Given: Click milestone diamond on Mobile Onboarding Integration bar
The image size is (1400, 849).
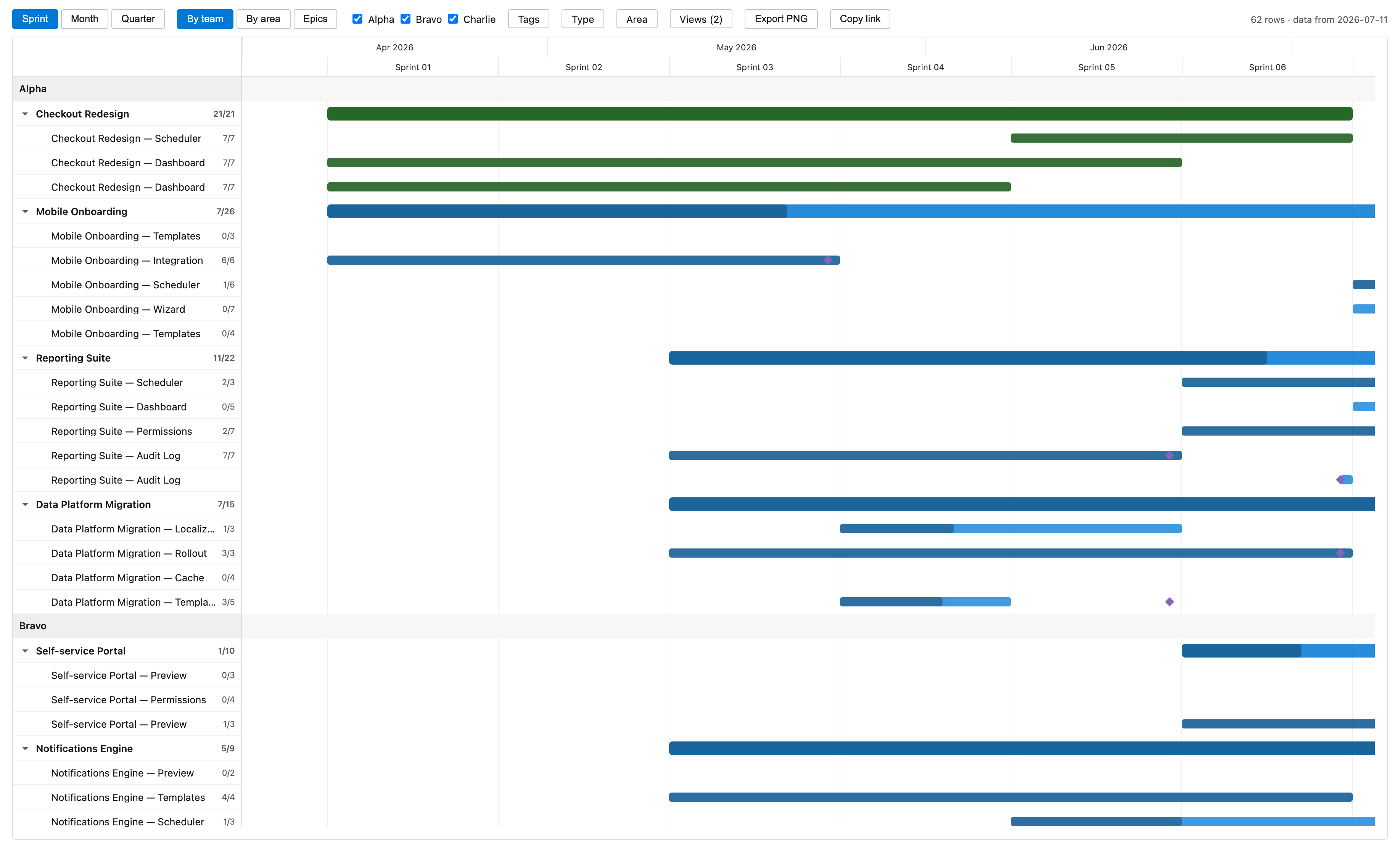Looking at the screenshot, I should point(828,260).
